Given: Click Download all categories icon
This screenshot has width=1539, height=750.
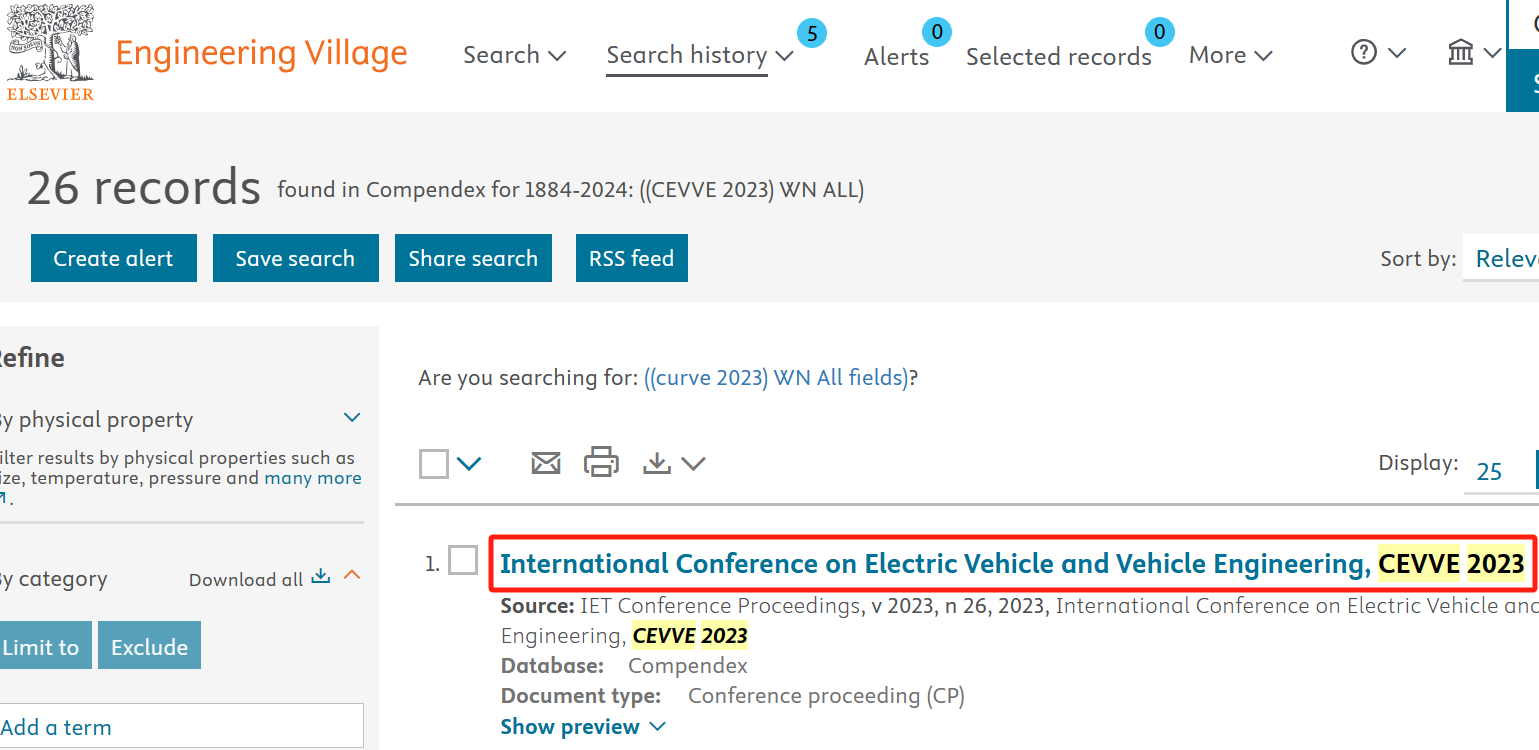Looking at the screenshot, I should point(320,577).
